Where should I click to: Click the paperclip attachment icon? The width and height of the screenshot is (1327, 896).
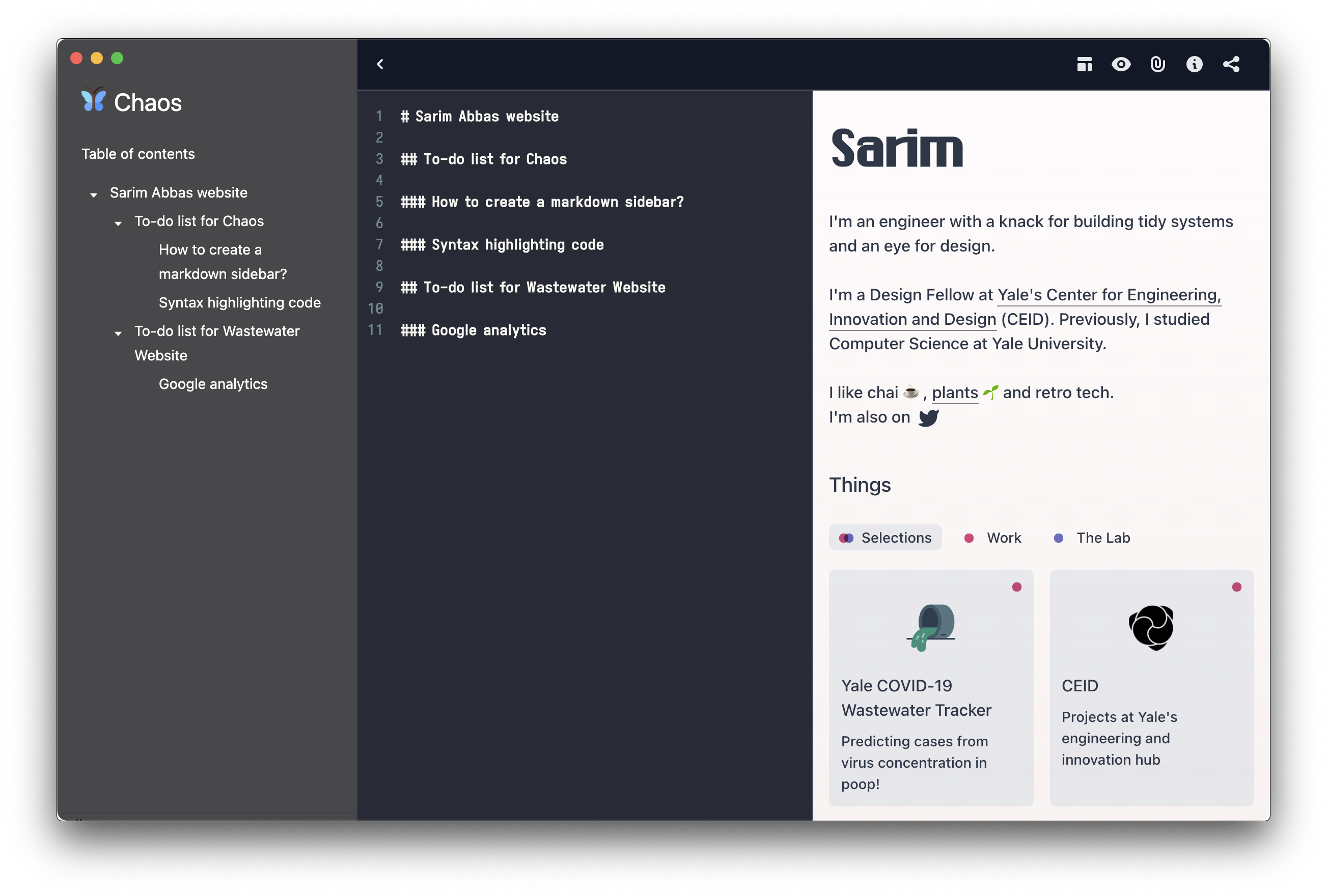[x=1157, y=64]
